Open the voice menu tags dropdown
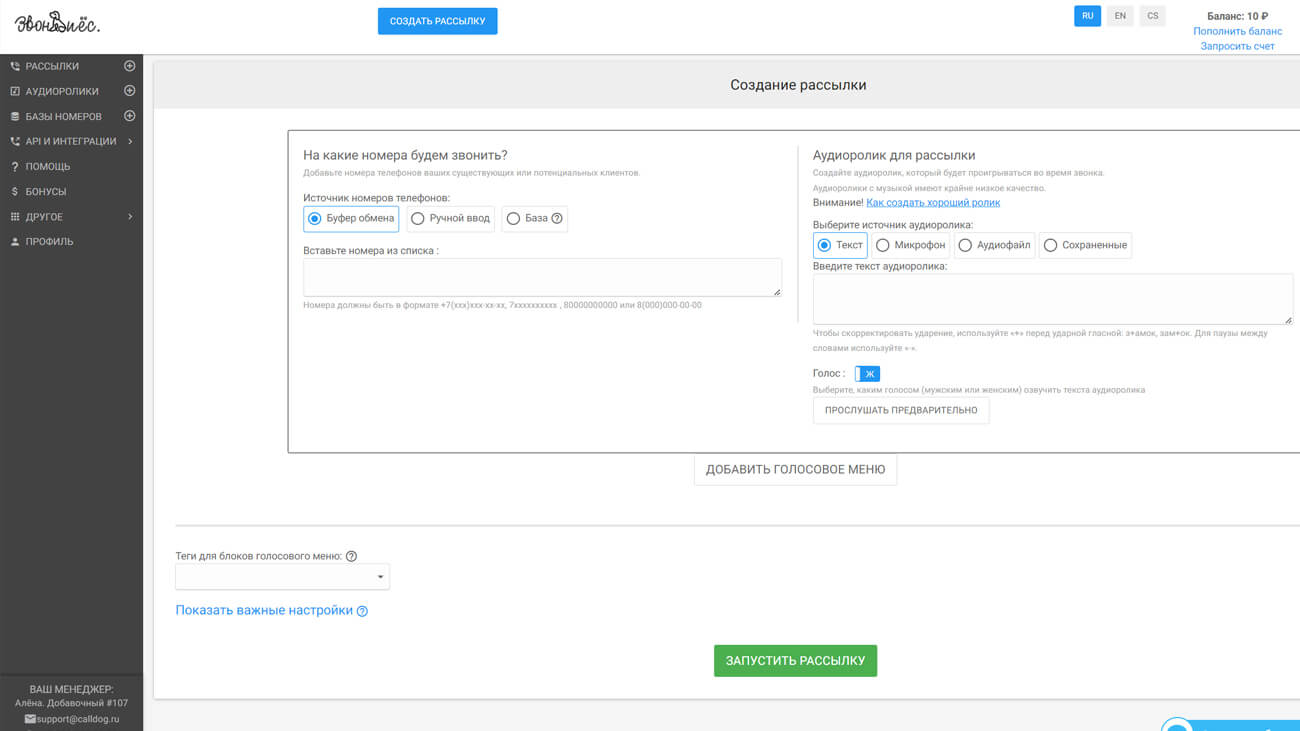The width and height of the screenshot is (1300, 731). pos(282,577)
